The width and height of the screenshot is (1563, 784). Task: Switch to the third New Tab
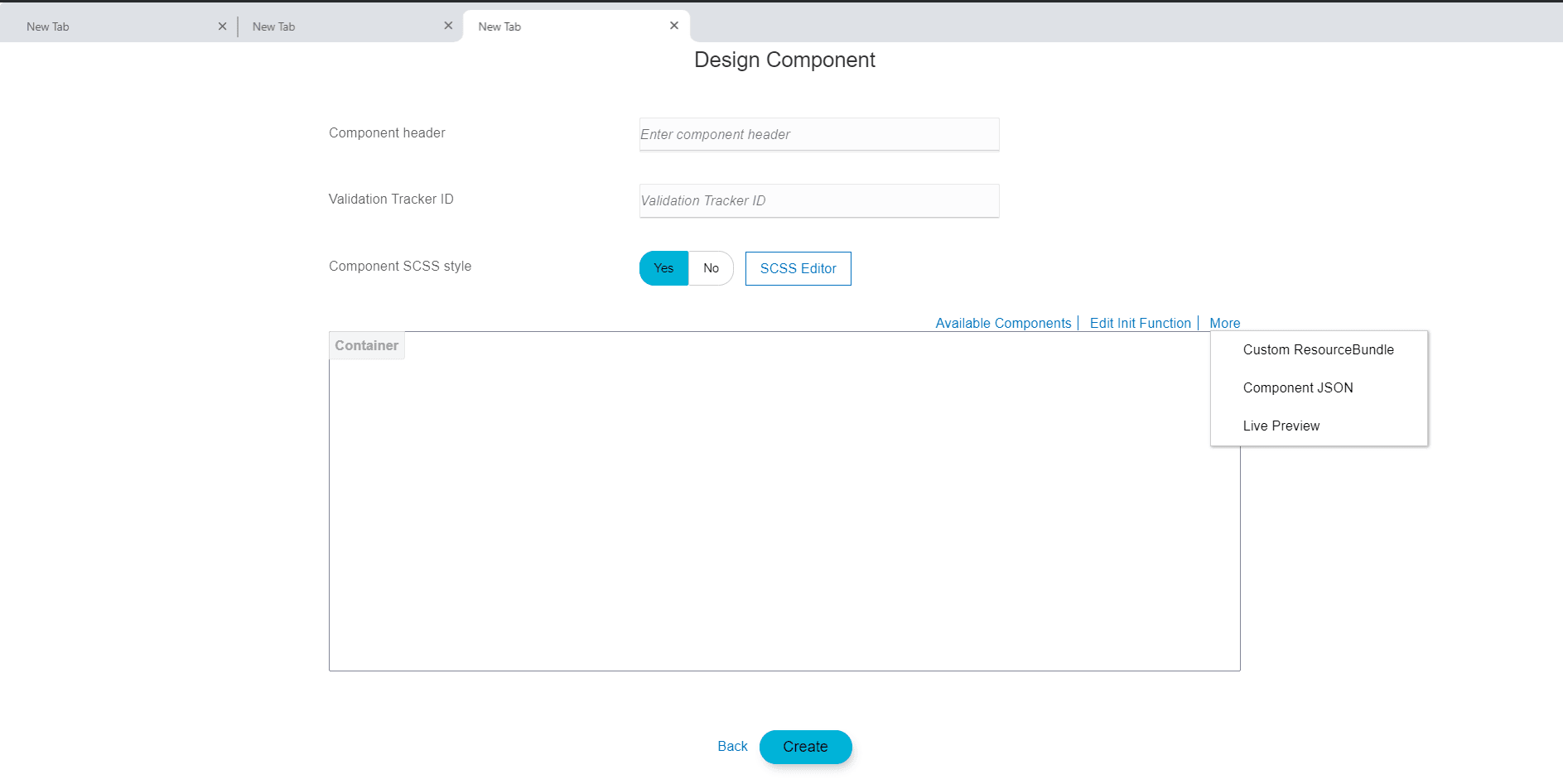pyautogui.click(x=555, y=26)
